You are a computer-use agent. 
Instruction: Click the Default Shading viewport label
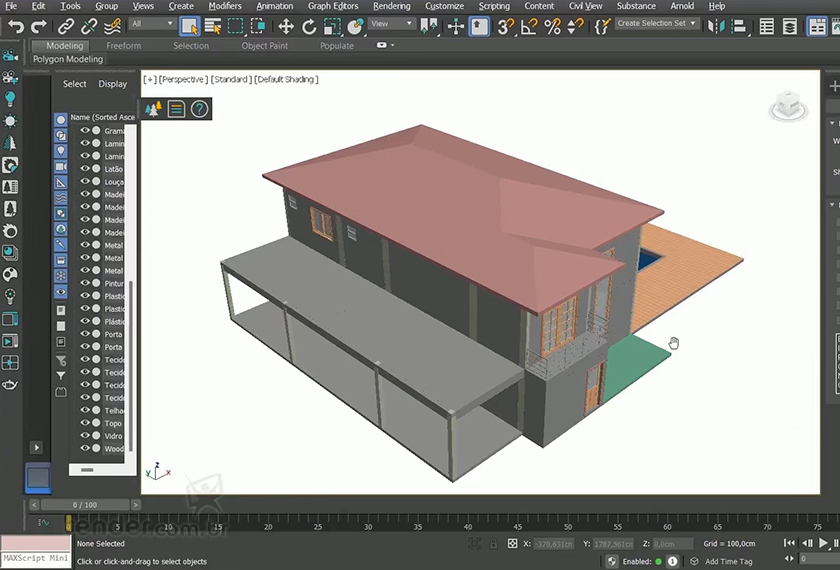[x=288, y=79]
